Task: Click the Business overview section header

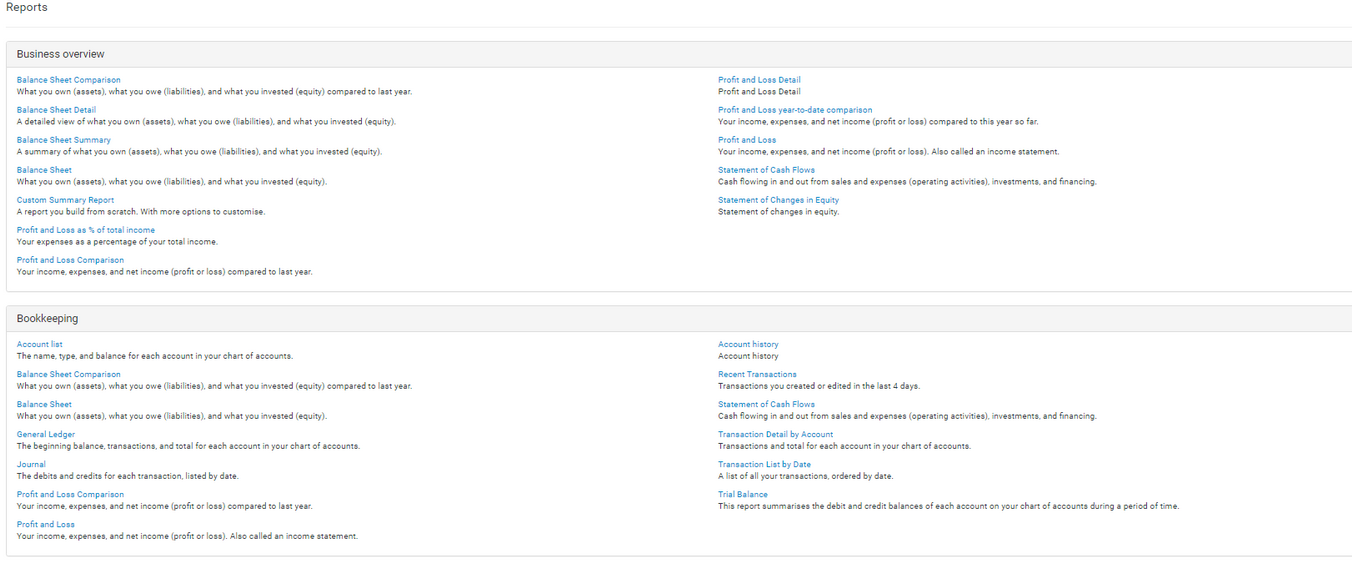Action: (60, 54)
